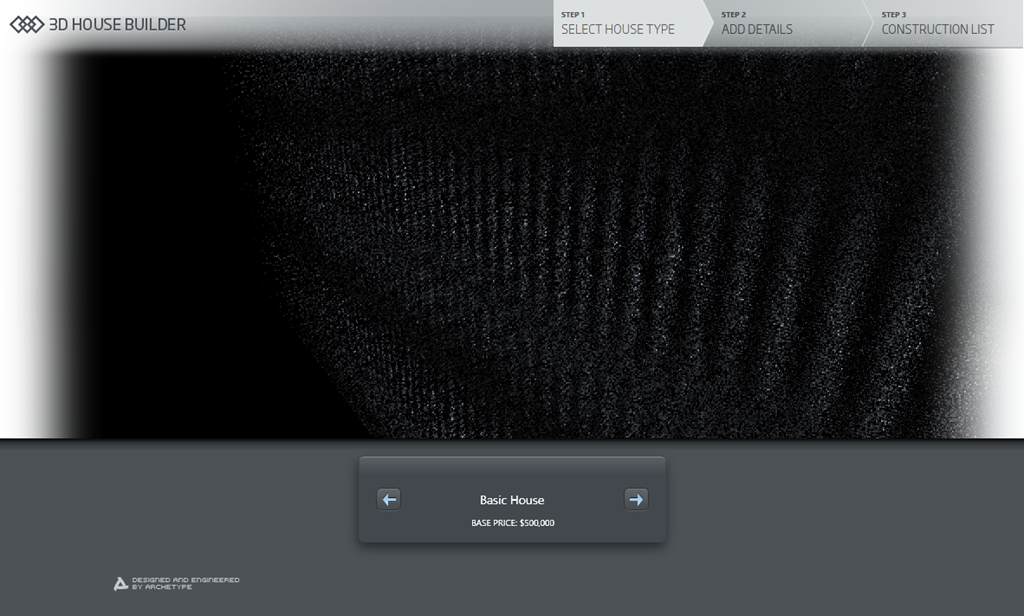Click the Step 3 number label
The width and height of the screenshot is (1024, 616).
(x=893, y=15)
